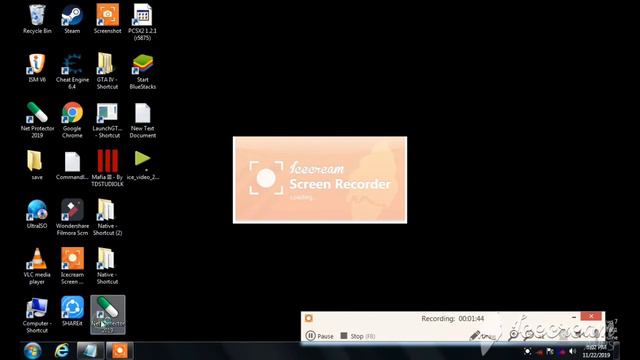The width and height of the screenshot is (640, 360).
Task: Pause the Icecream screen recording
Action: [x=320, y=336]
